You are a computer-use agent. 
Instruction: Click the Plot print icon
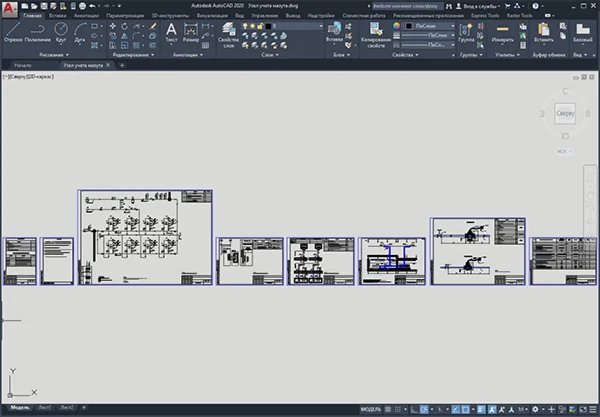pos(82,6)
